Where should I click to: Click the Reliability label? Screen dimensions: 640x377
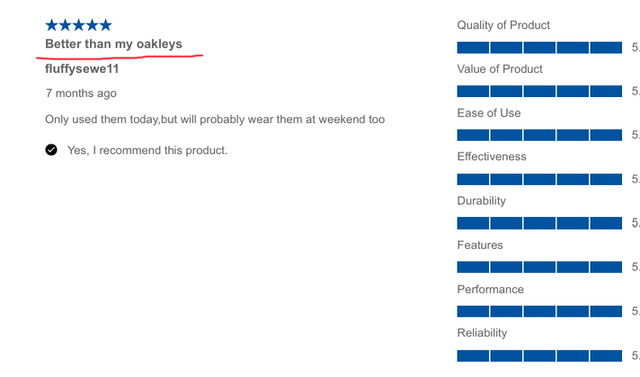pos(482,333)
